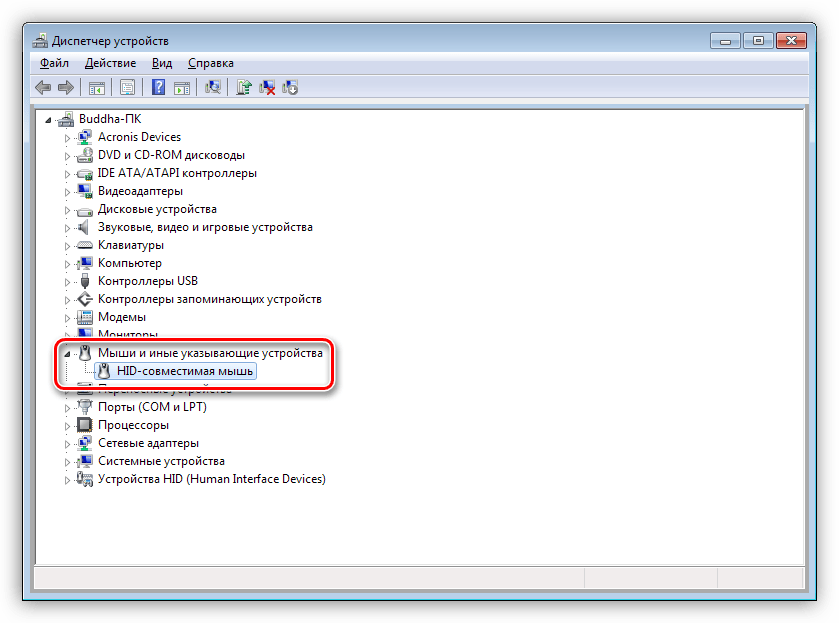The height and width of the screenshot is (623, 839).
Task: Click the Update driver software icon
Action: pyautogui.click(x=243, y=88)
